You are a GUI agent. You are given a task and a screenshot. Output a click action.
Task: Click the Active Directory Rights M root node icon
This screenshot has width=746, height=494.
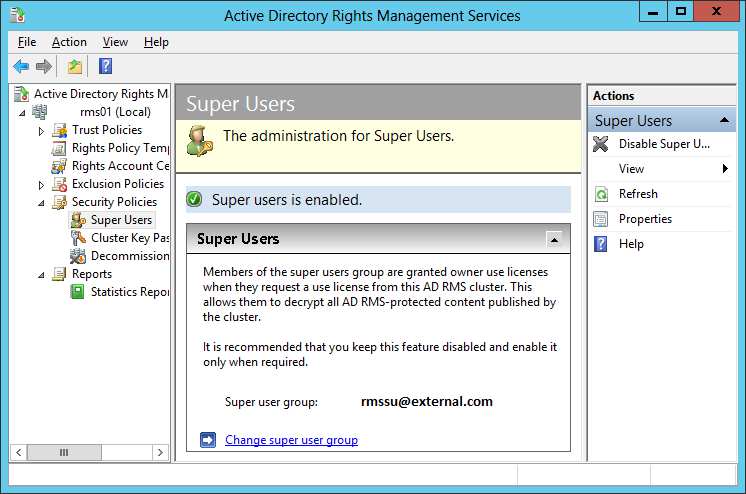[21, 94]
